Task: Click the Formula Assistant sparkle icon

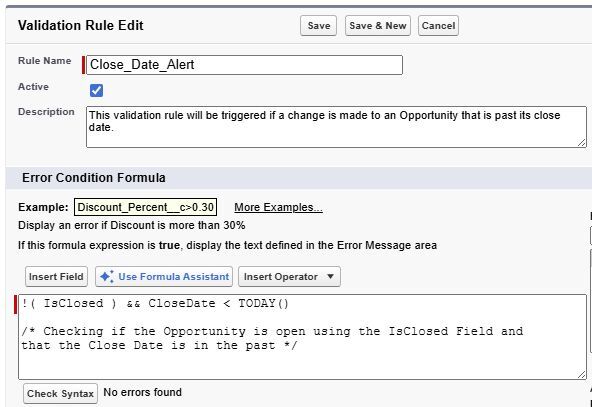Action: point(106,277)
